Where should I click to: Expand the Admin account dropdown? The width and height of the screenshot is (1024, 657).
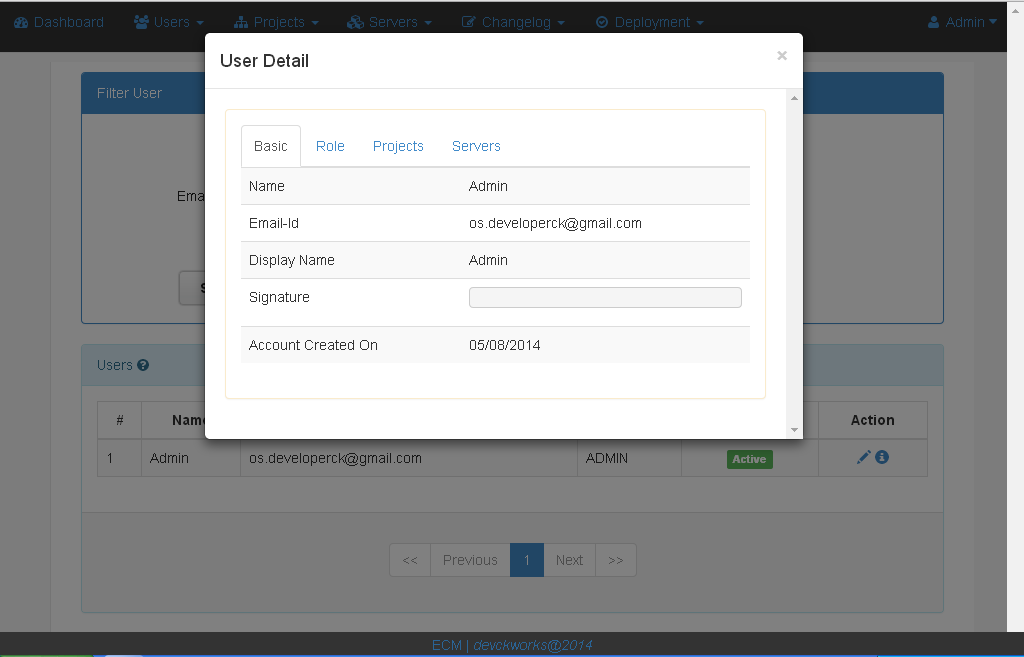tap(961, 21)
